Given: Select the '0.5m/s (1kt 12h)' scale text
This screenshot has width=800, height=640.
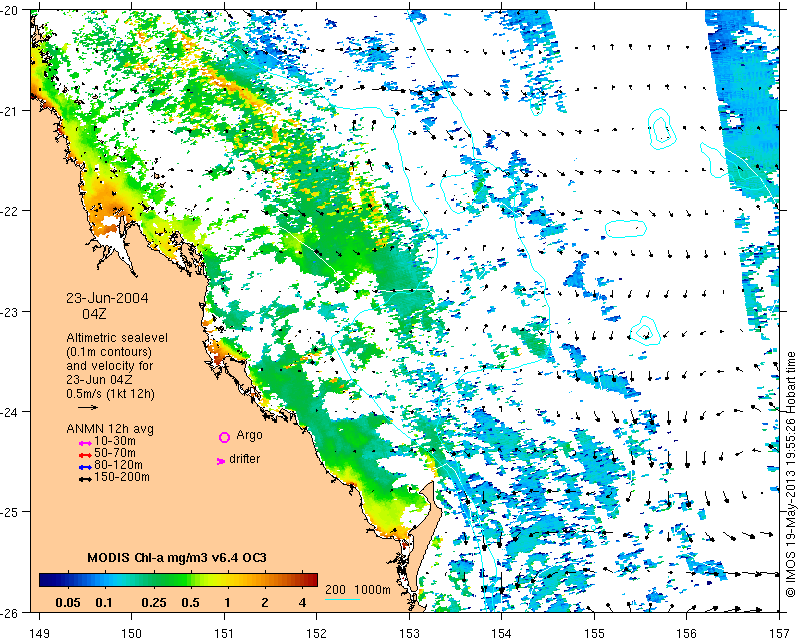Looking at the screenshot, I should (110, 394).
